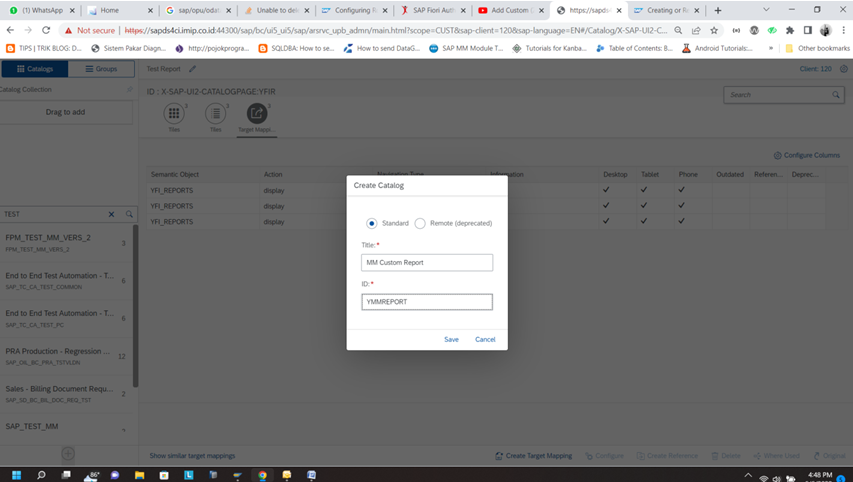Switch to the Add Custom YouTube browser tab

point(510,10)
